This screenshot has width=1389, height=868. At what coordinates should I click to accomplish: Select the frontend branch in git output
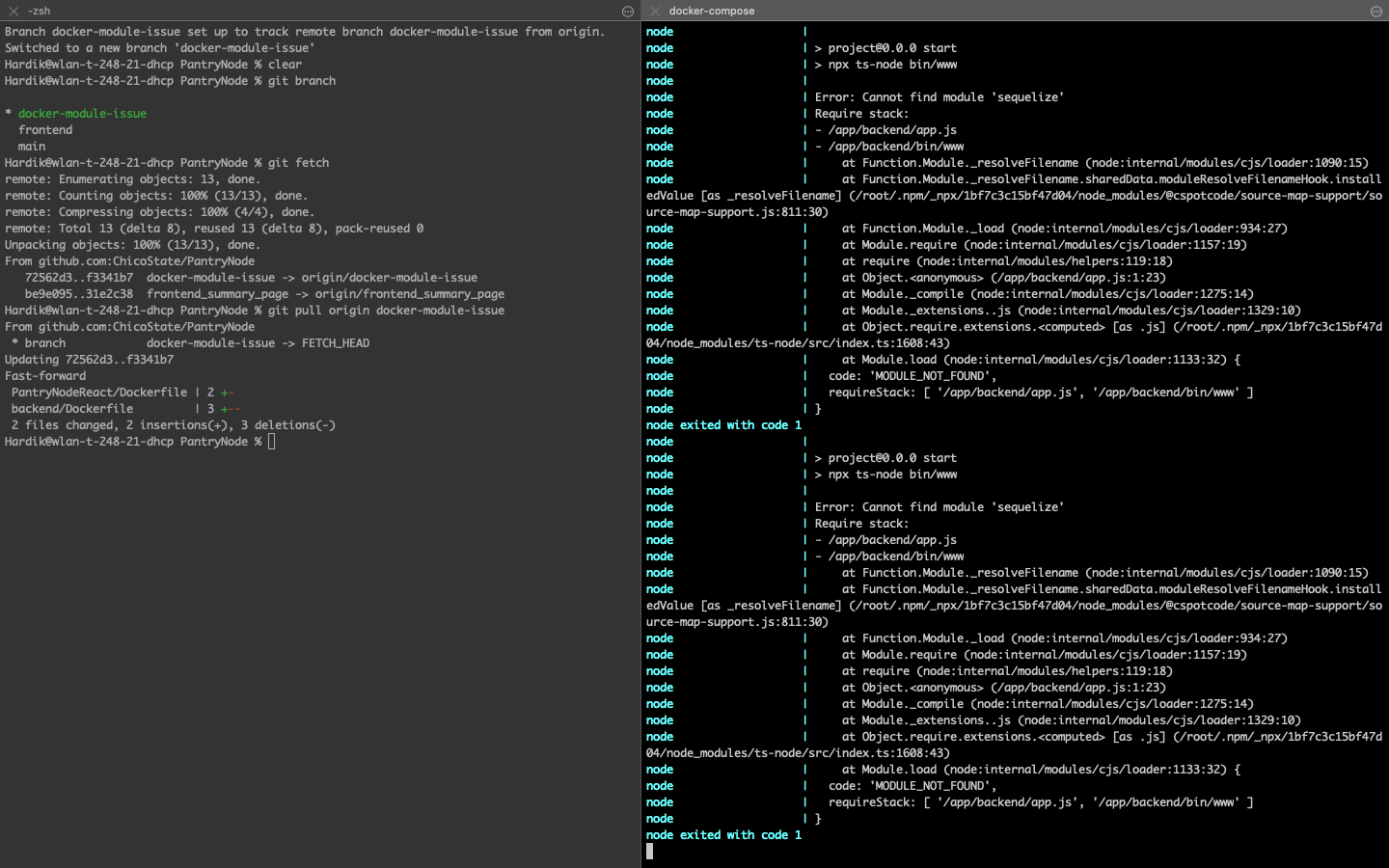(x=45, y=129)
